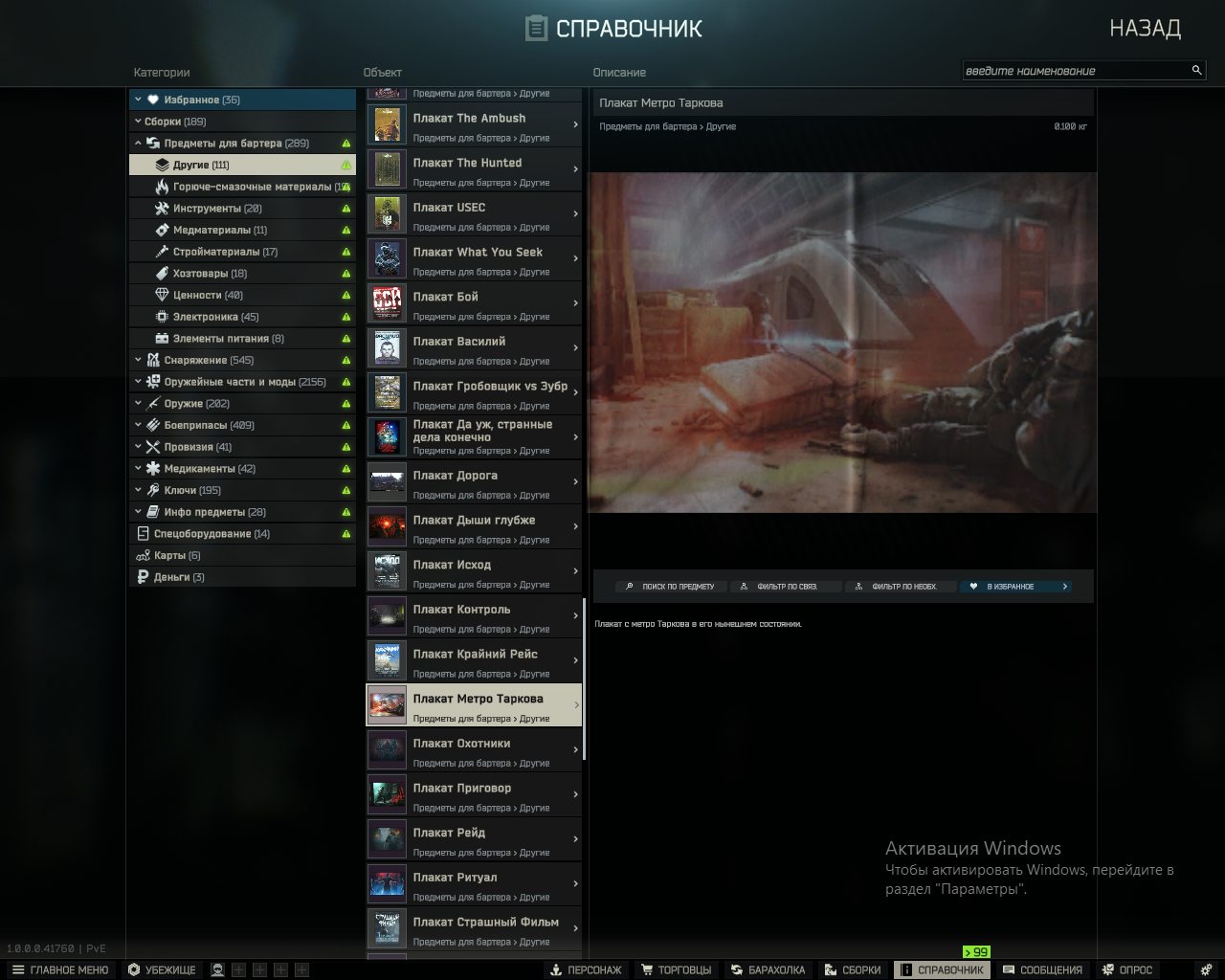Click the icon beside Стройматериалы

tap(162, 252)
